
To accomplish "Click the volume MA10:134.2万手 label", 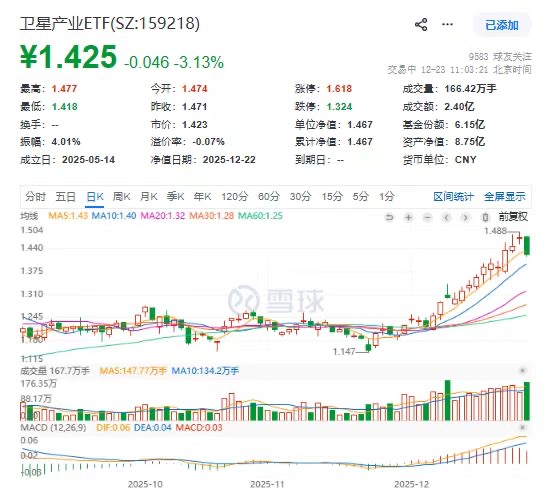I will (x=205, y=371).
